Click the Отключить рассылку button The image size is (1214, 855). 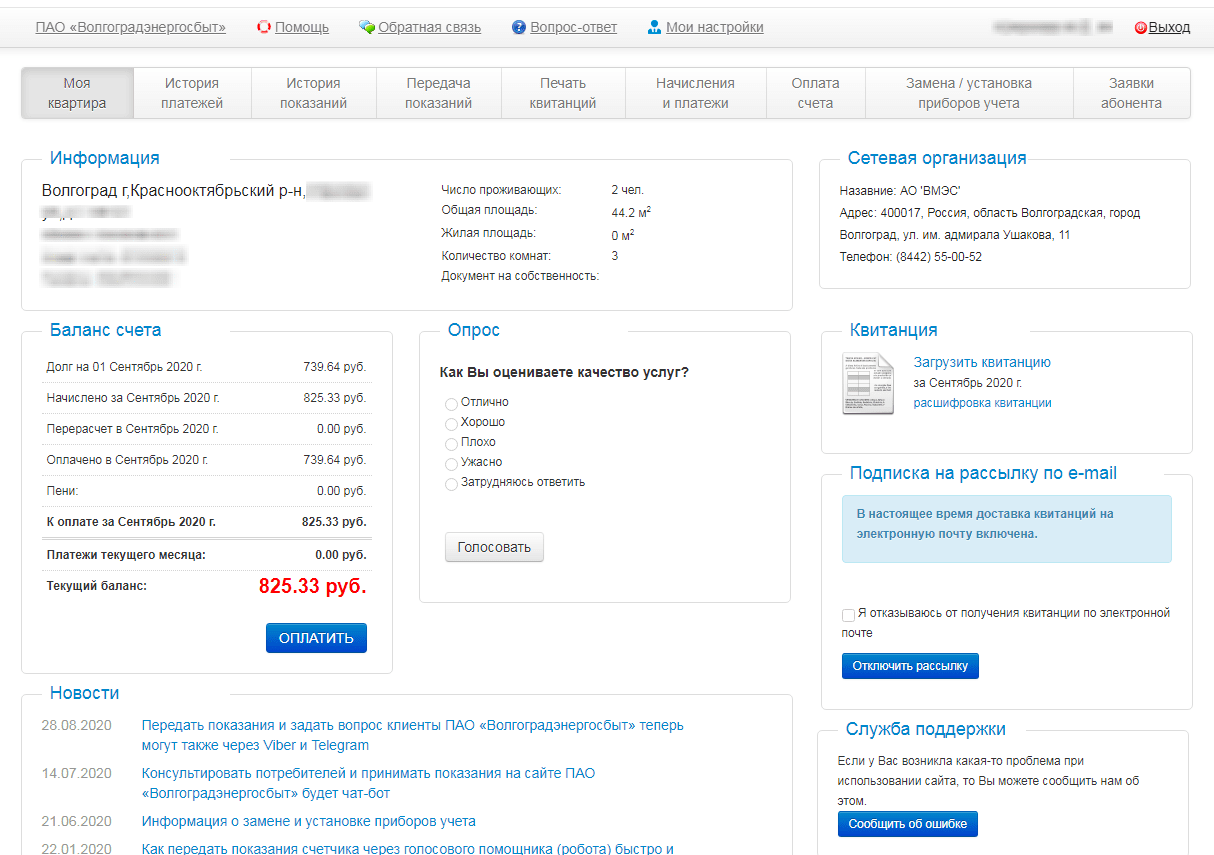[910, 666]
